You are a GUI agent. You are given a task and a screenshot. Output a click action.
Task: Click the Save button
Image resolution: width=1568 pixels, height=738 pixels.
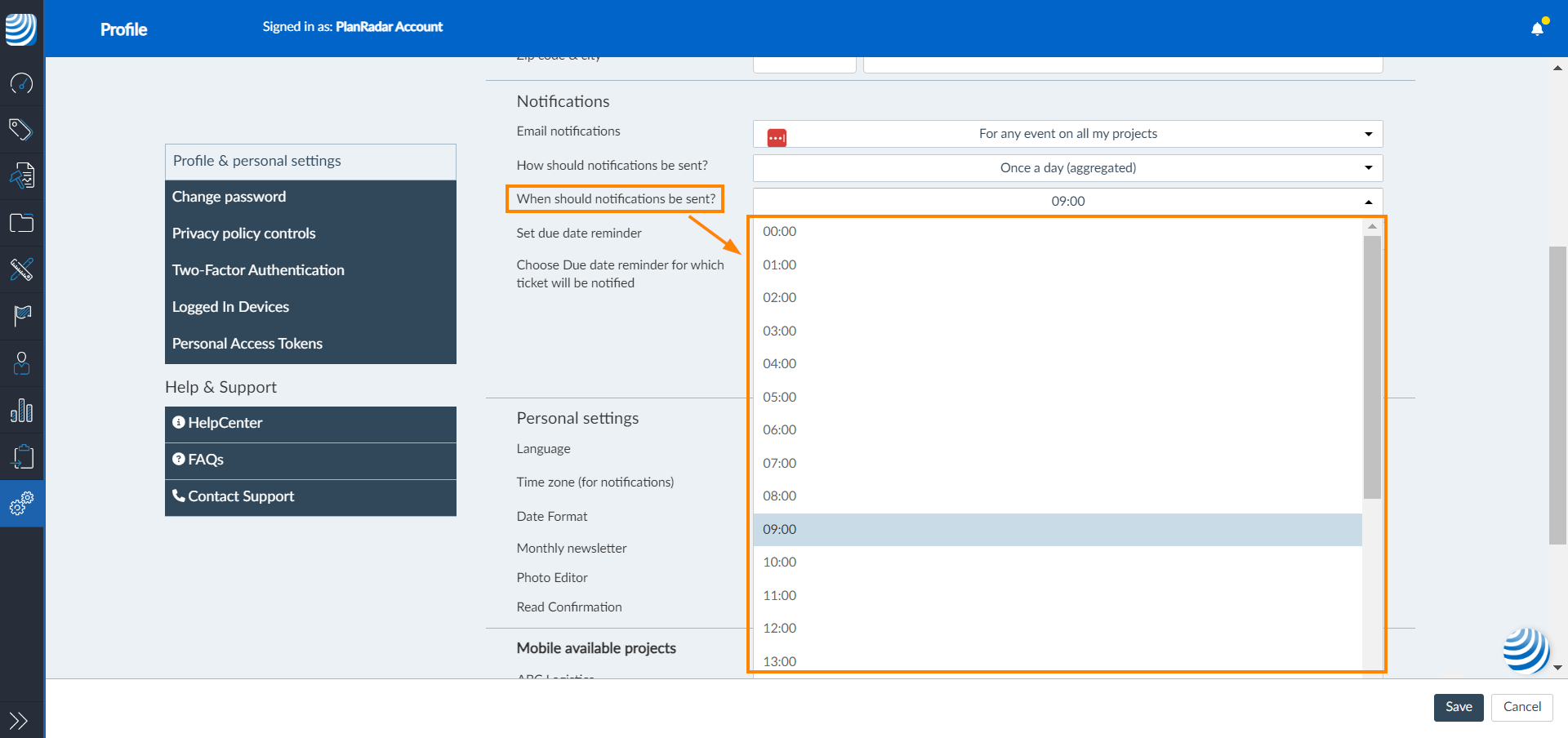pyautogui.click(x=1458, y=707)
